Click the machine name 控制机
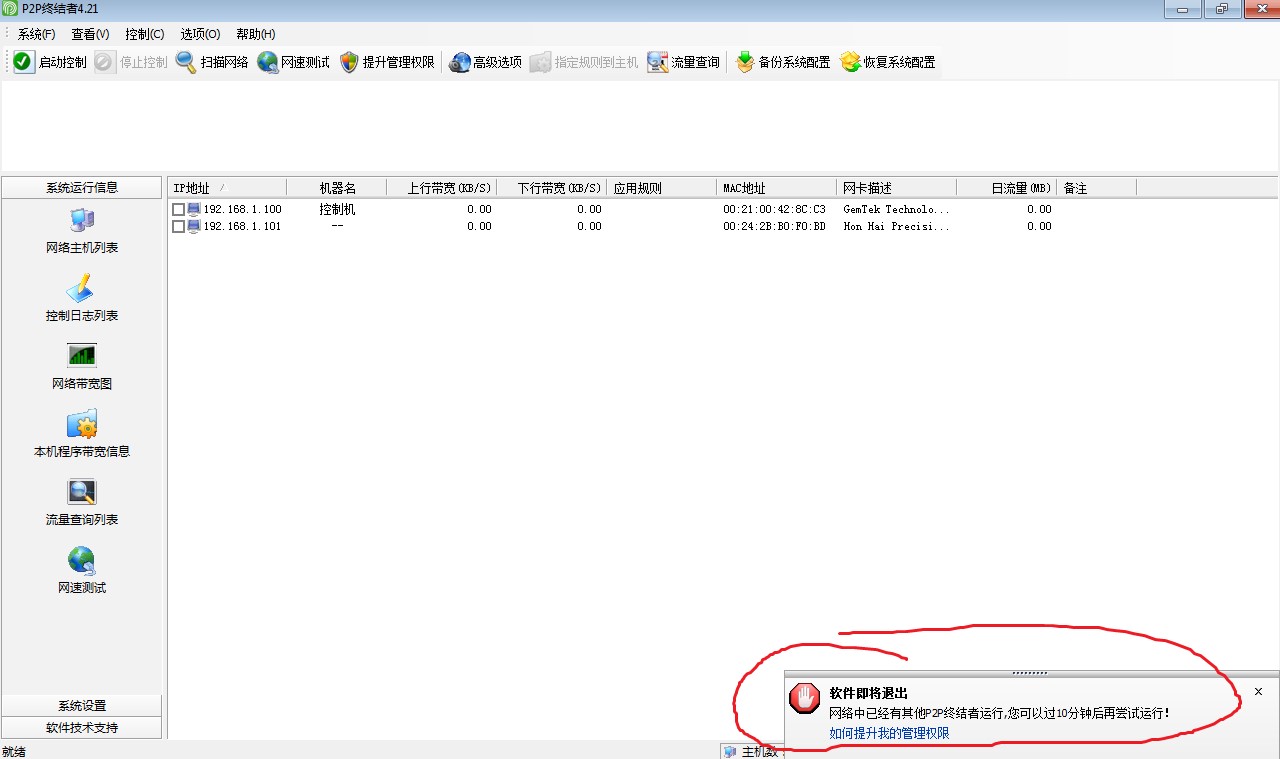 [337, 210]
